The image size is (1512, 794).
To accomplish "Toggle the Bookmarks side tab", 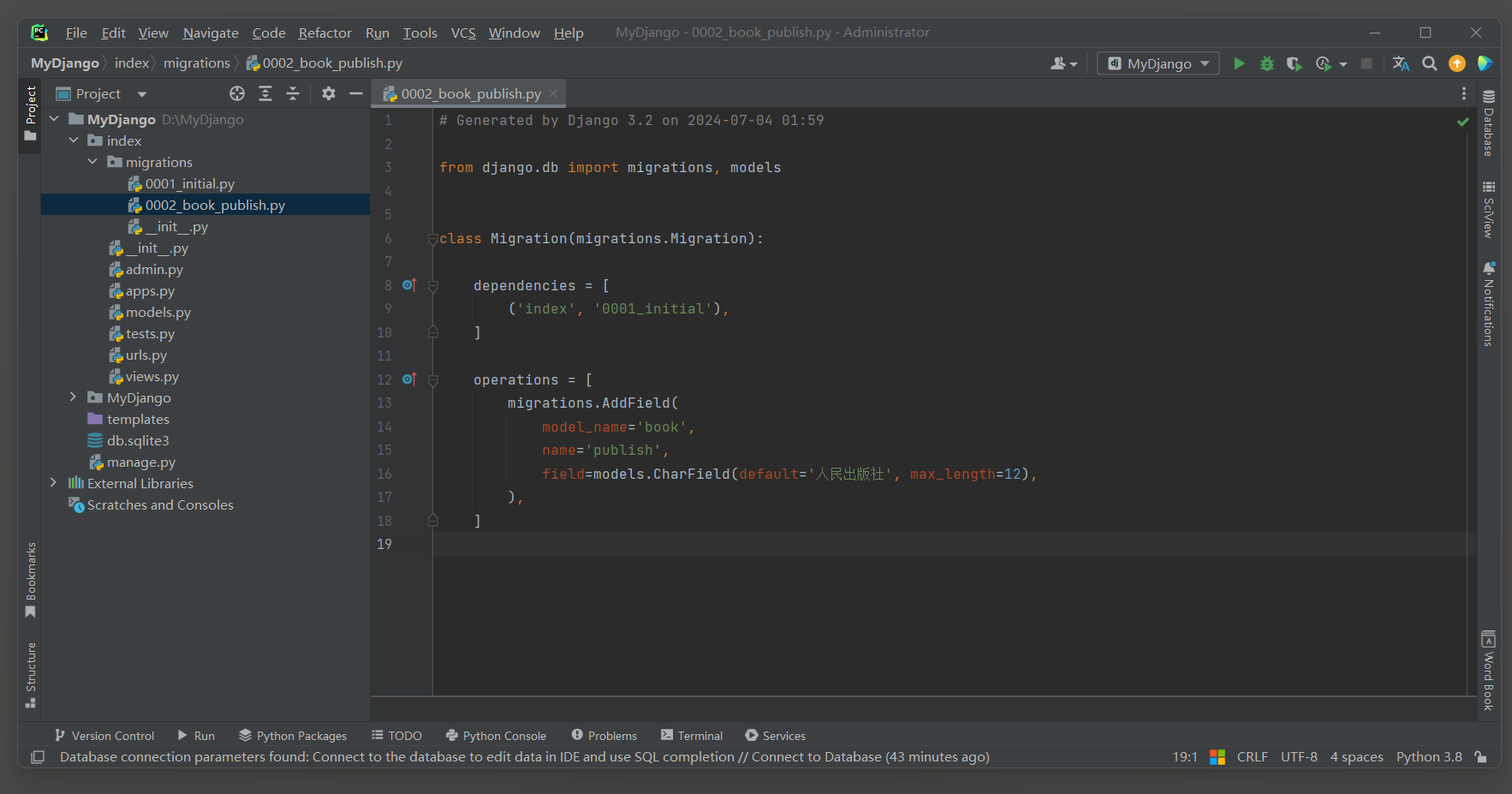I will (31, 580).
